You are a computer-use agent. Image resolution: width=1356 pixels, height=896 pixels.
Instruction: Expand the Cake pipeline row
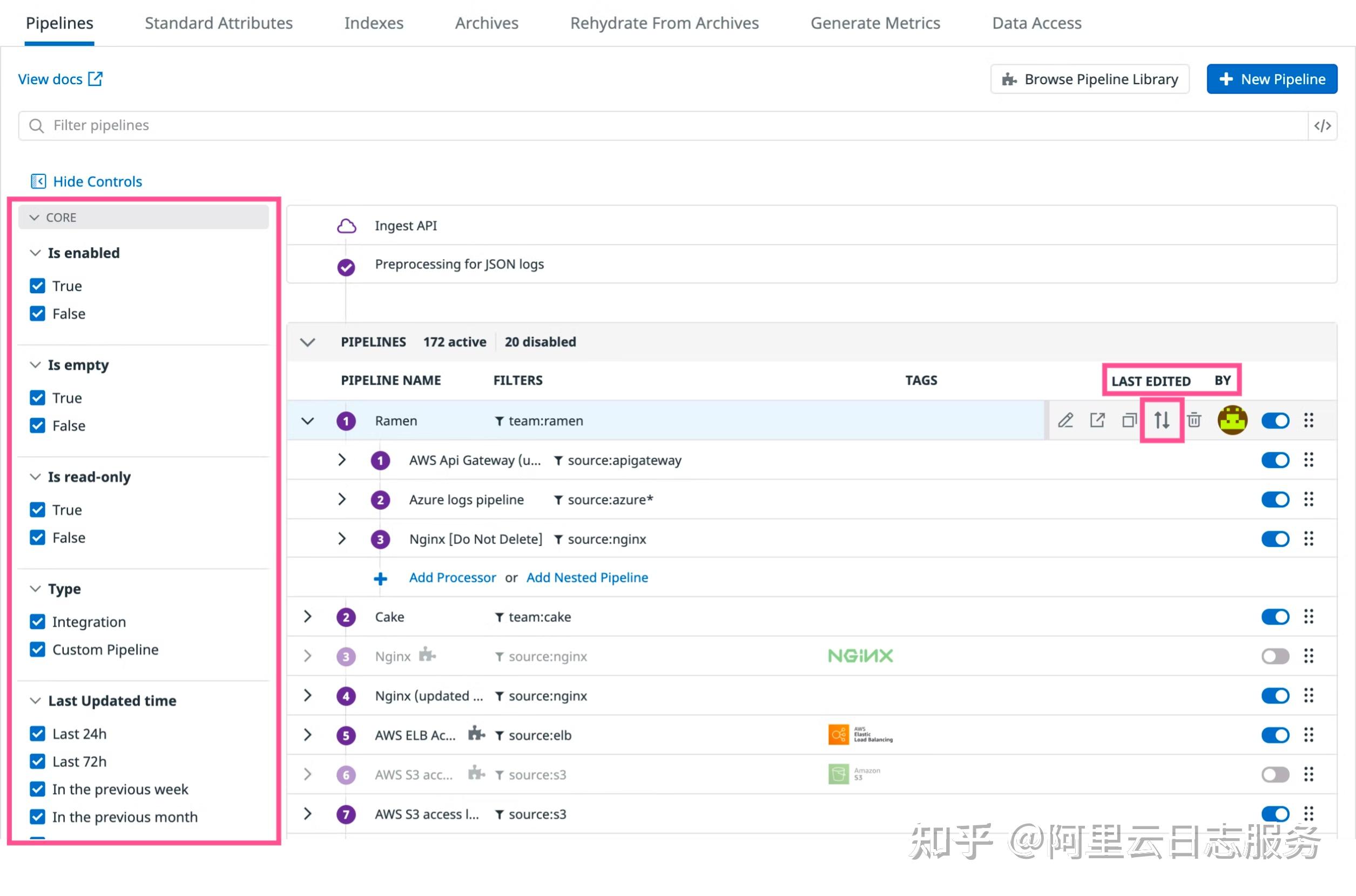[308, 616]
